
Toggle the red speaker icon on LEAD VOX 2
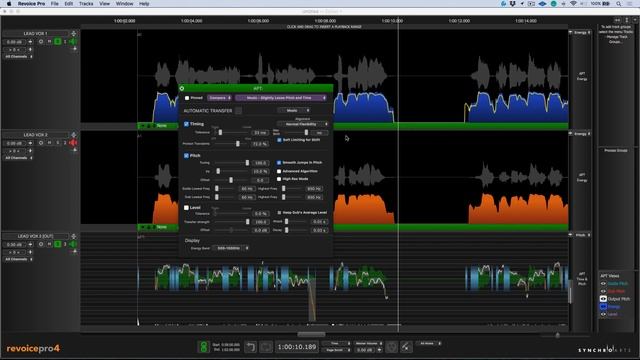pos(73,143)
